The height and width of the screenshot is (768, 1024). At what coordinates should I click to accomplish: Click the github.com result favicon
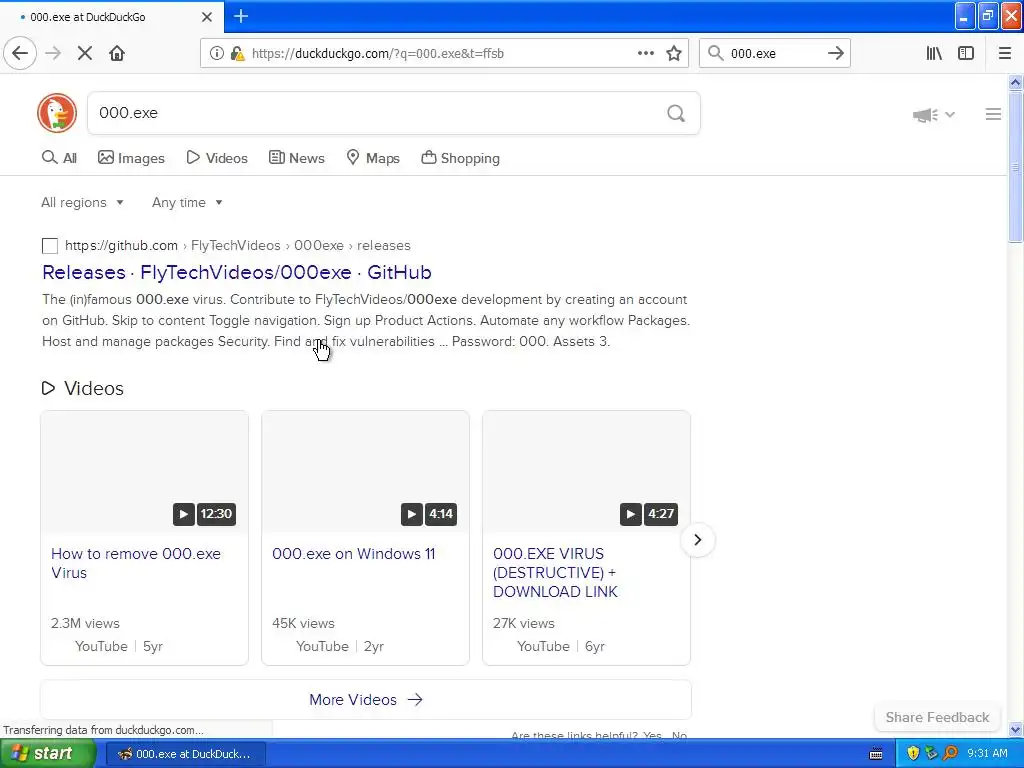50,246
